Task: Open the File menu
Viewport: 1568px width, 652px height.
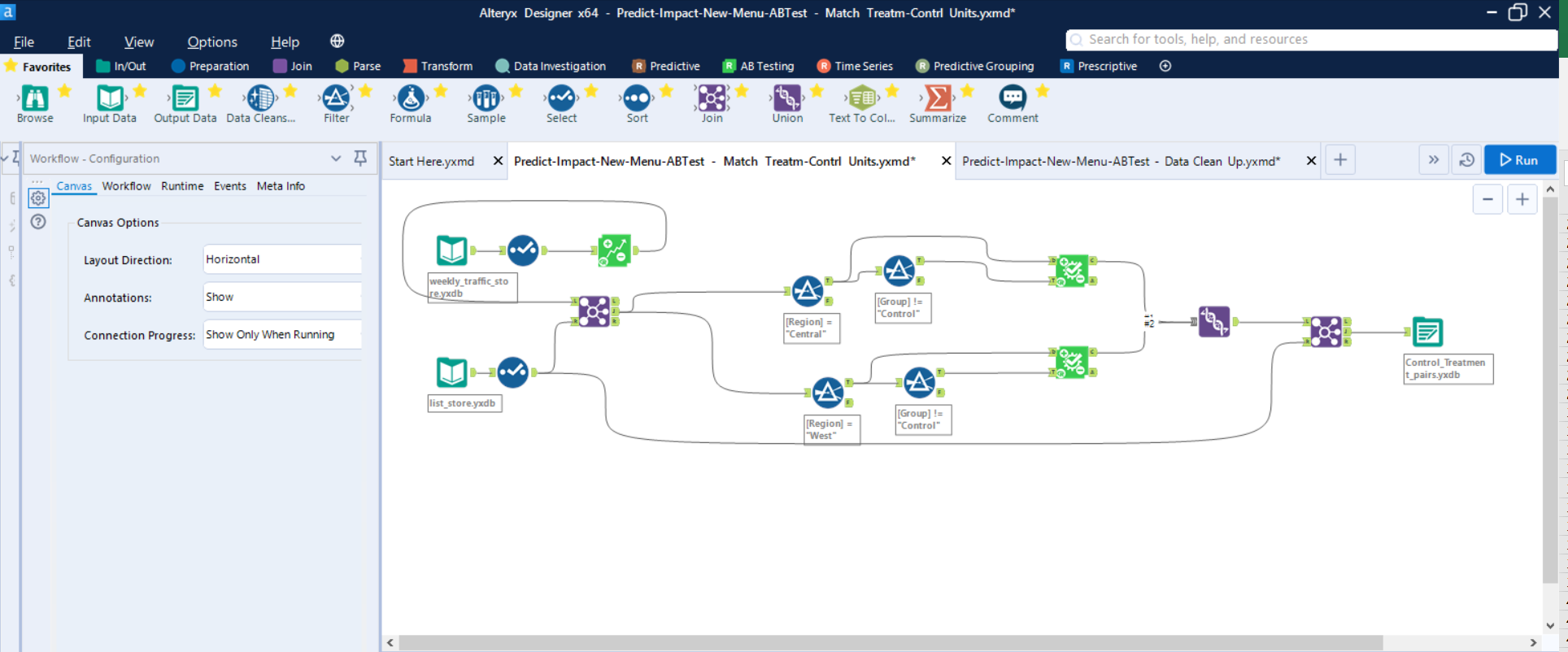Action: pyautogui.click(x=24, y=41)
